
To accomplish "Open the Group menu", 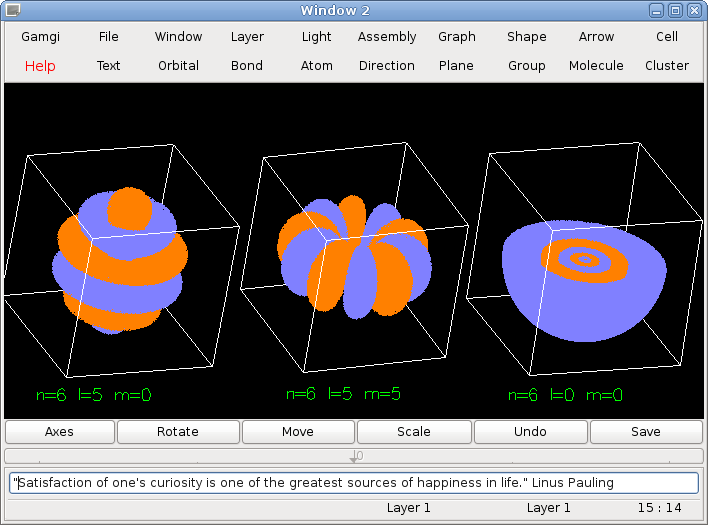I will [x=526, y=66].
